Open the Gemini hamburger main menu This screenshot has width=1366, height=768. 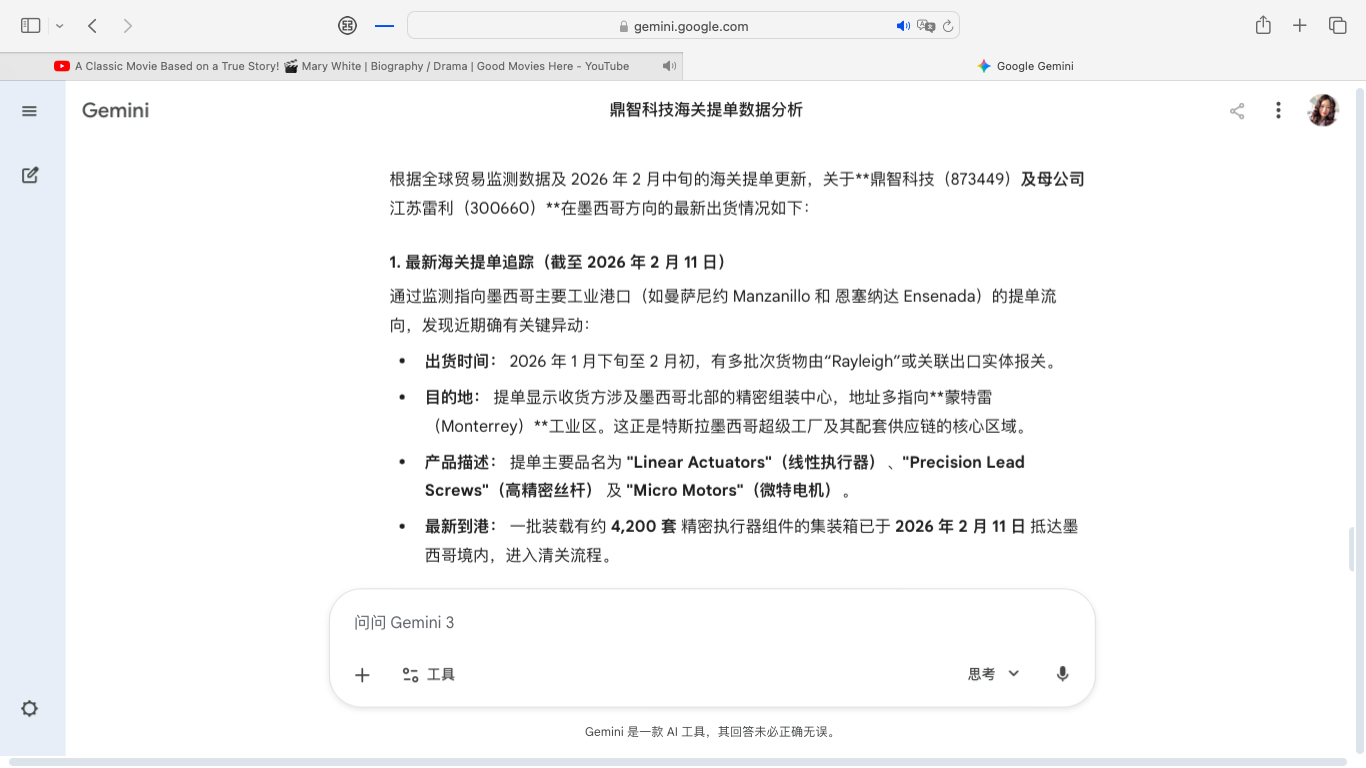click(29, 111)
